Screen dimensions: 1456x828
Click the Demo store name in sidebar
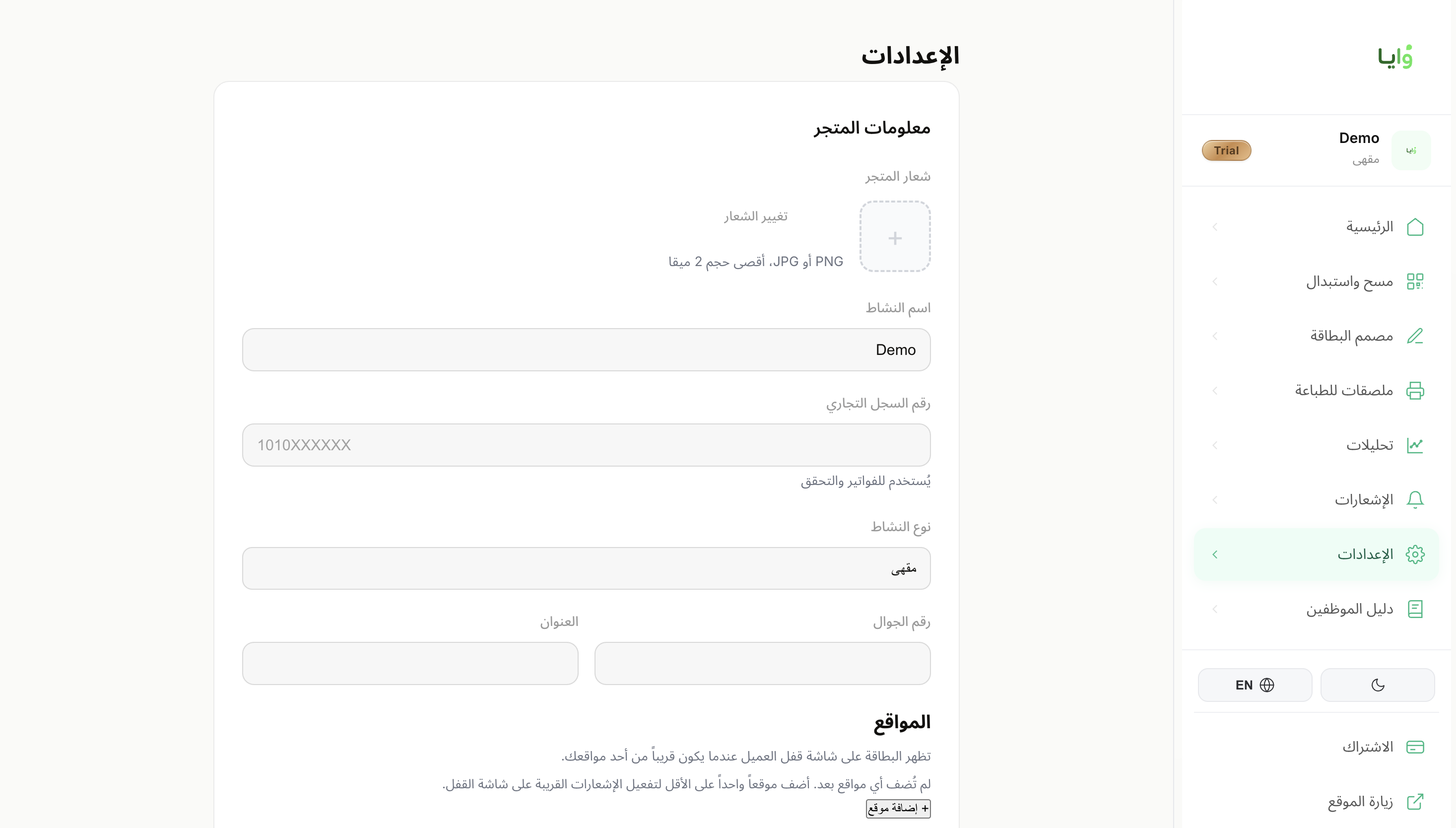pyautogui.click(x=1359, y=138)
